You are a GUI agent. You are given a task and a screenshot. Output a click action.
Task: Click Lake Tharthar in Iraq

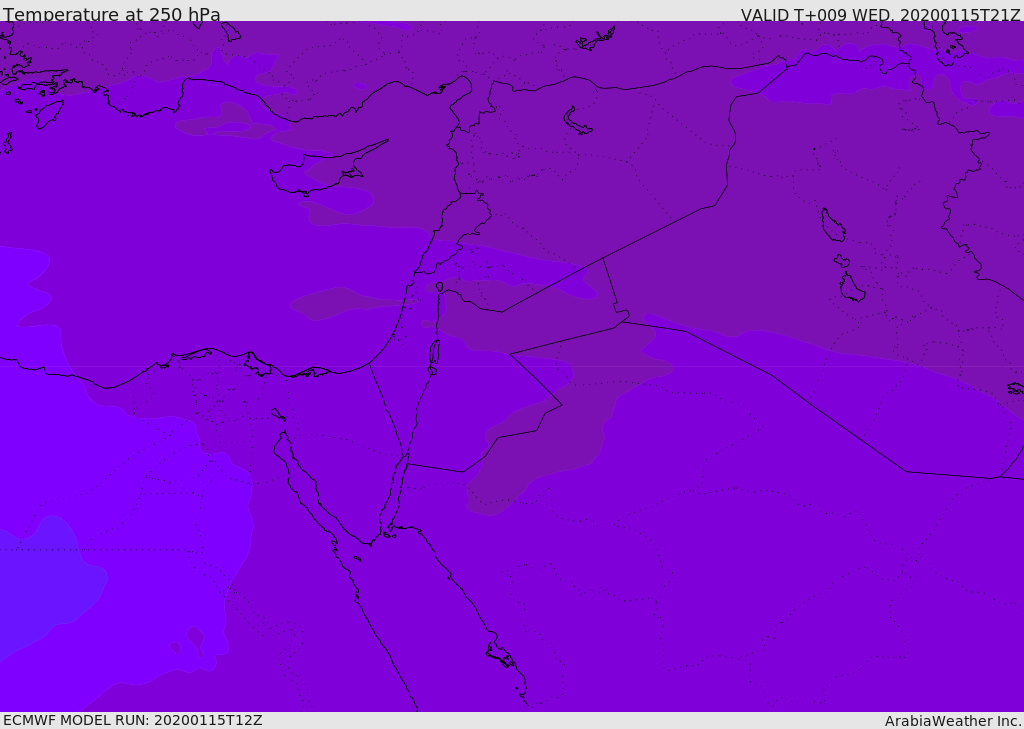click(x=832, y=225)
